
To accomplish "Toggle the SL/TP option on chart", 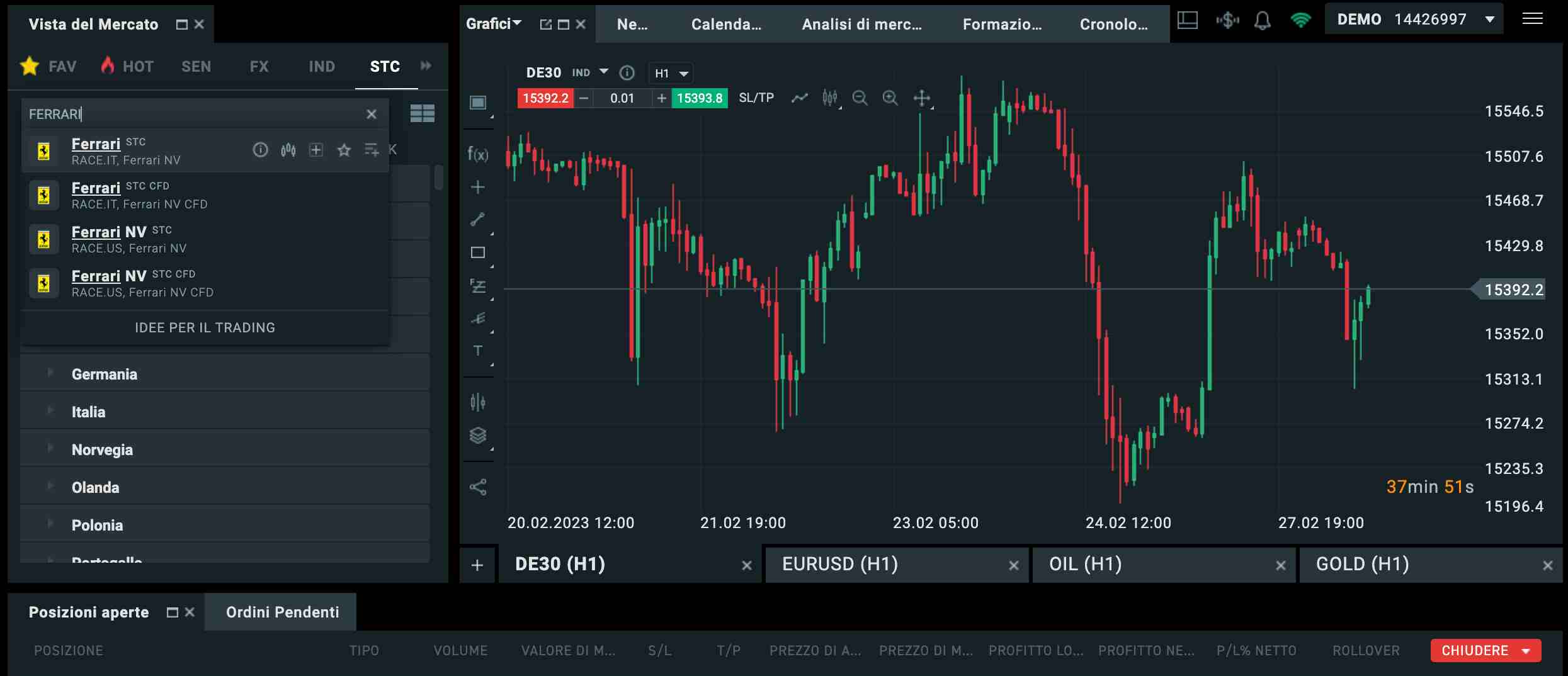I will [756, 98].
